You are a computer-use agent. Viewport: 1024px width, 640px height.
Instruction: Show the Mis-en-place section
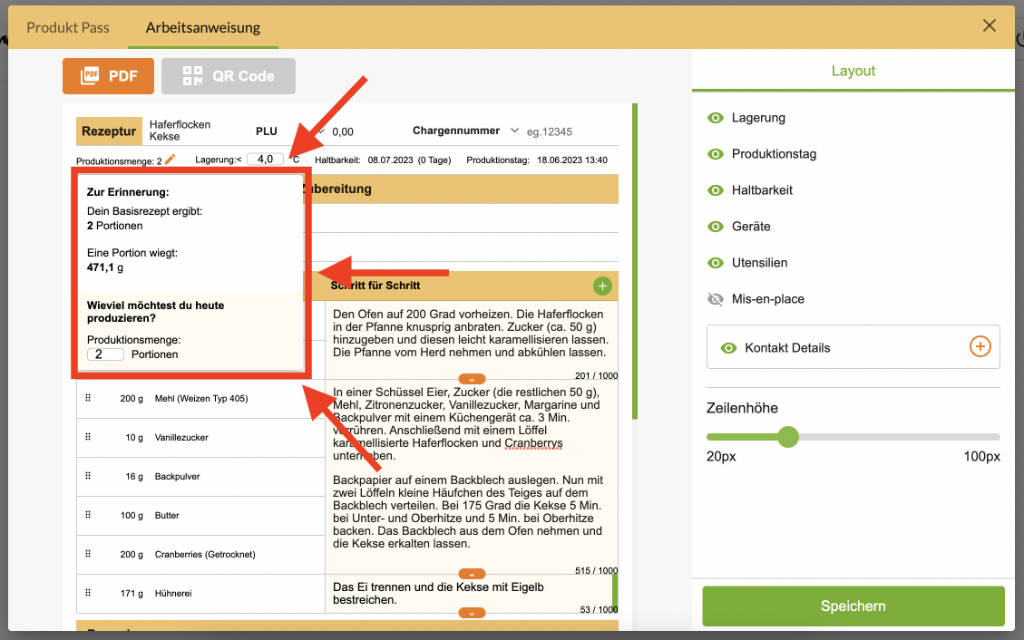click(715, 299)
